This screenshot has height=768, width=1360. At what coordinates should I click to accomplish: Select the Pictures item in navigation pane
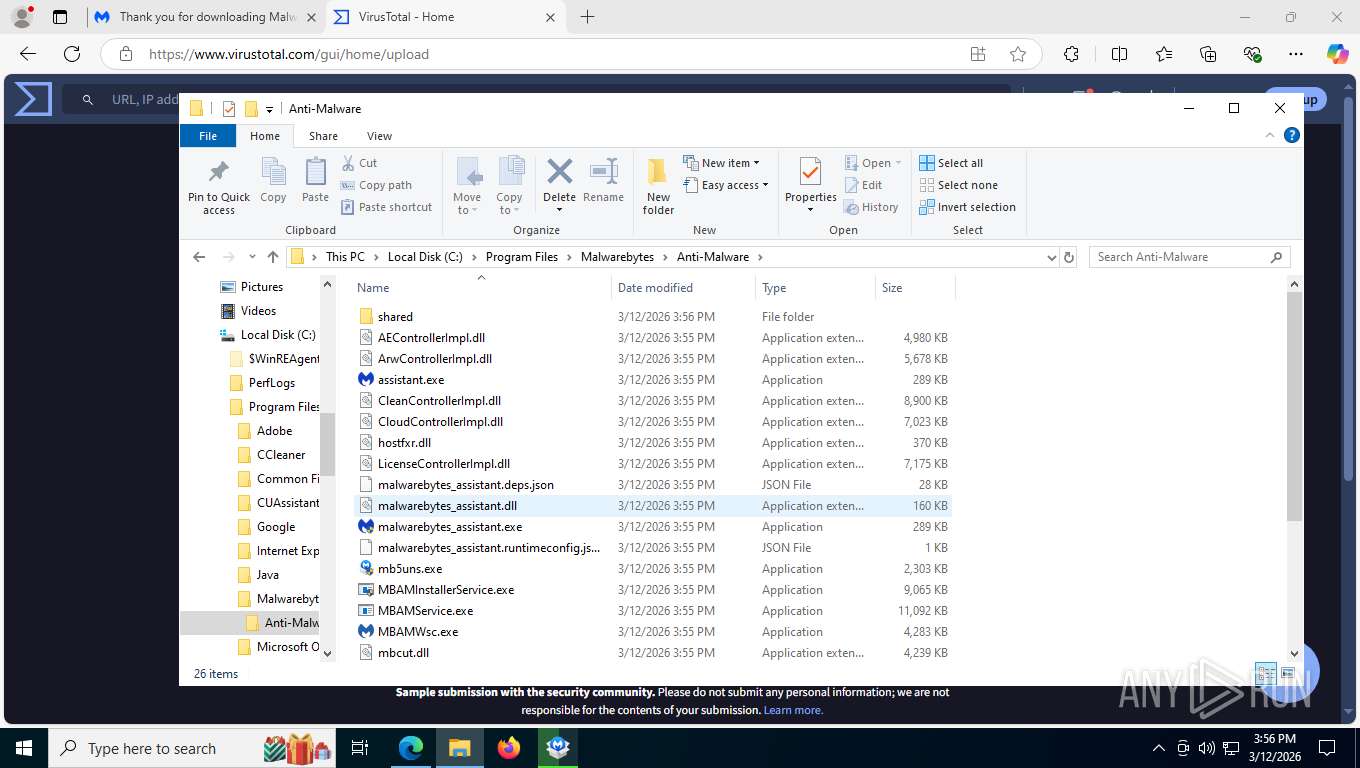[262, 287]
